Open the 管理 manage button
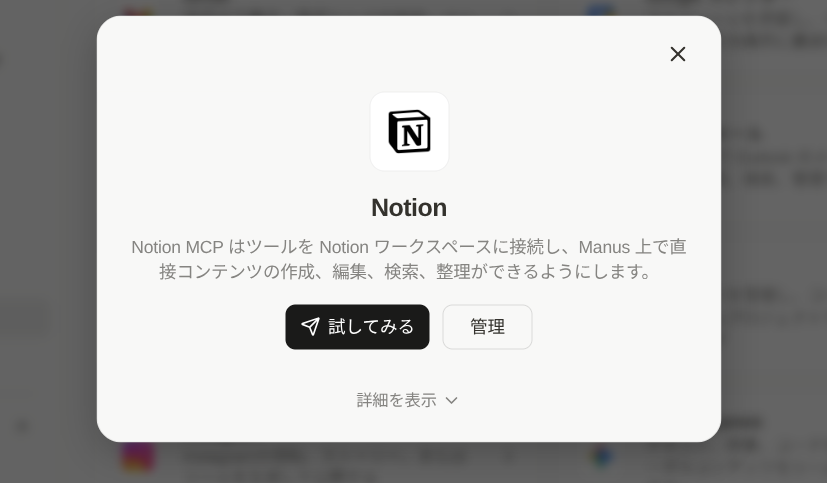Image resolution: width=827 pixels, height=483 pixels. 487,327
